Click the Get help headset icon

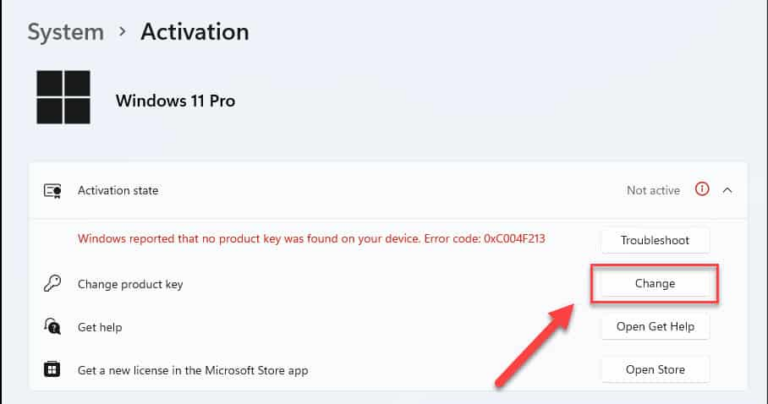pos(52,326)
